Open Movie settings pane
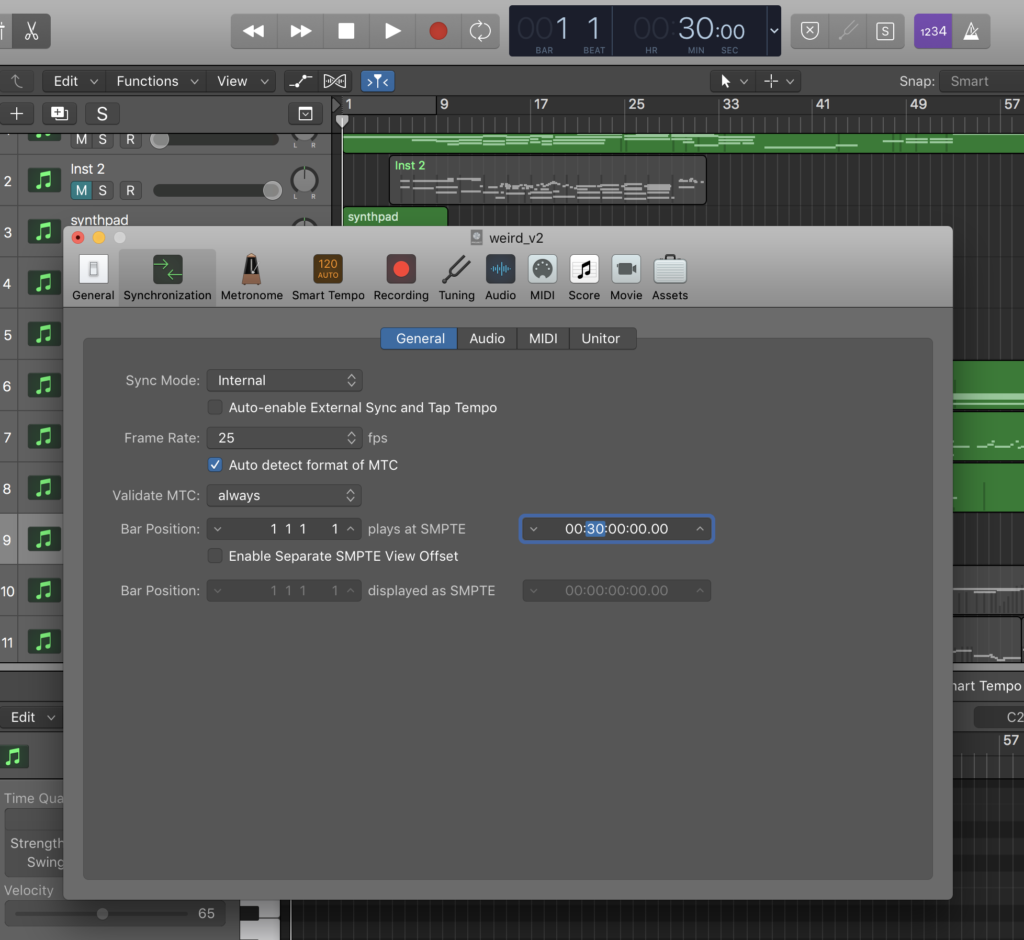This screenshot has height=940, width=1024. (x=626, y=278)
